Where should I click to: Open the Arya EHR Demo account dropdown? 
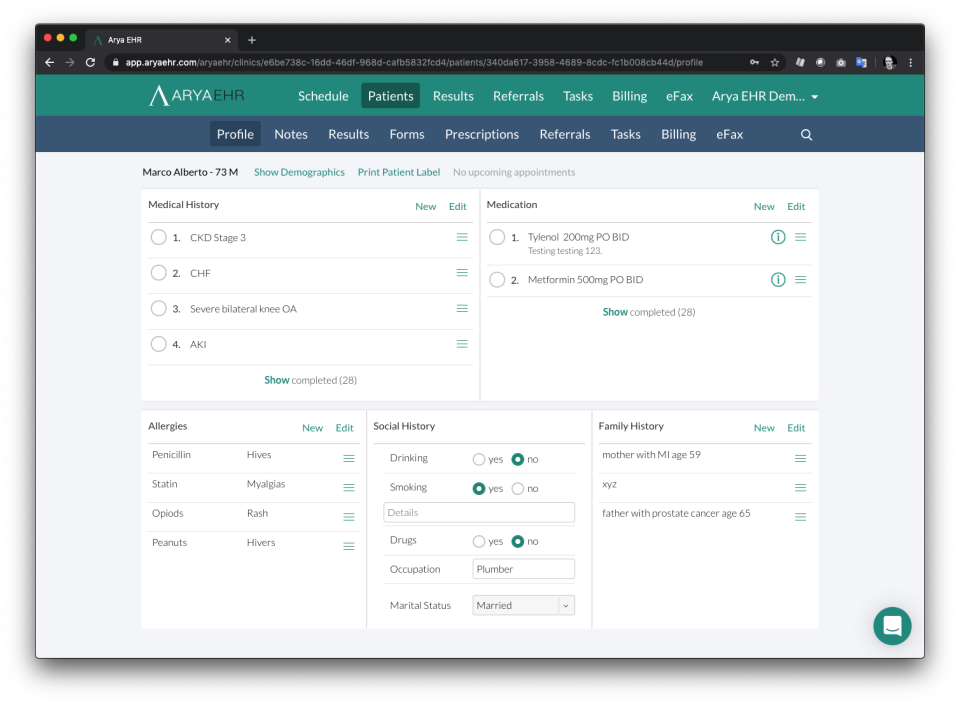pos(765,97)
